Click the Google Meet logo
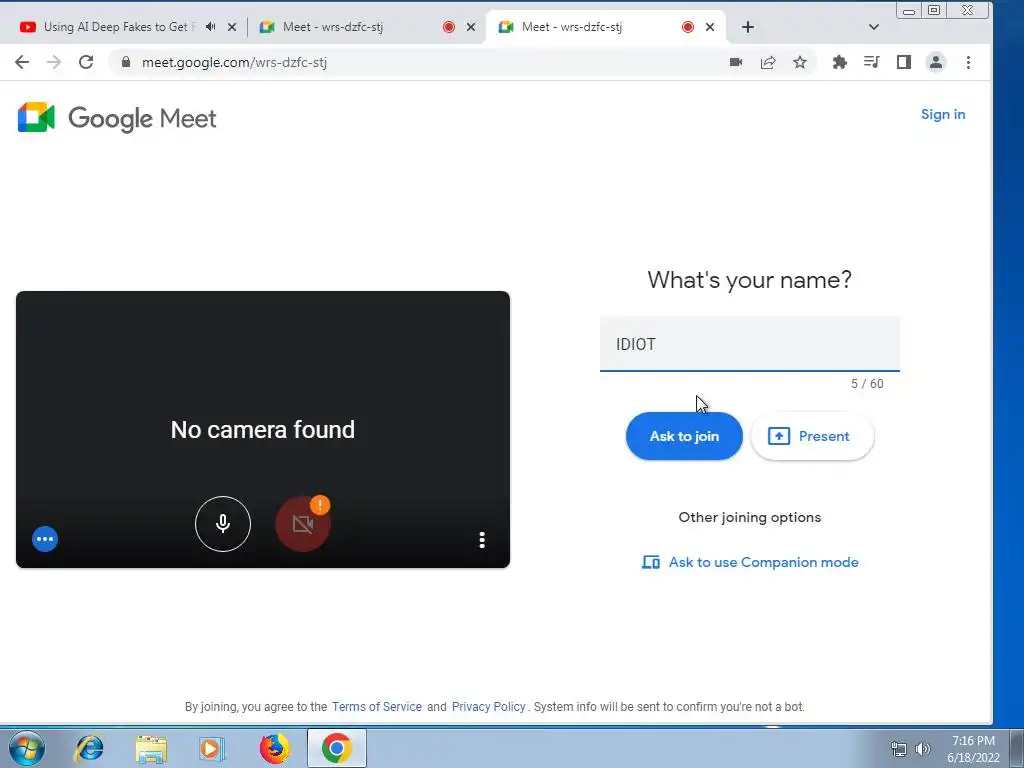 click(x=117, y=118)
